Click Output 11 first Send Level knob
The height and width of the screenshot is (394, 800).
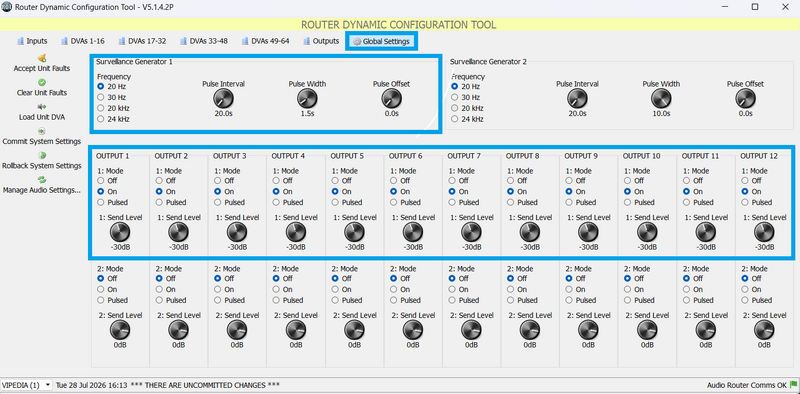(706, 233)
